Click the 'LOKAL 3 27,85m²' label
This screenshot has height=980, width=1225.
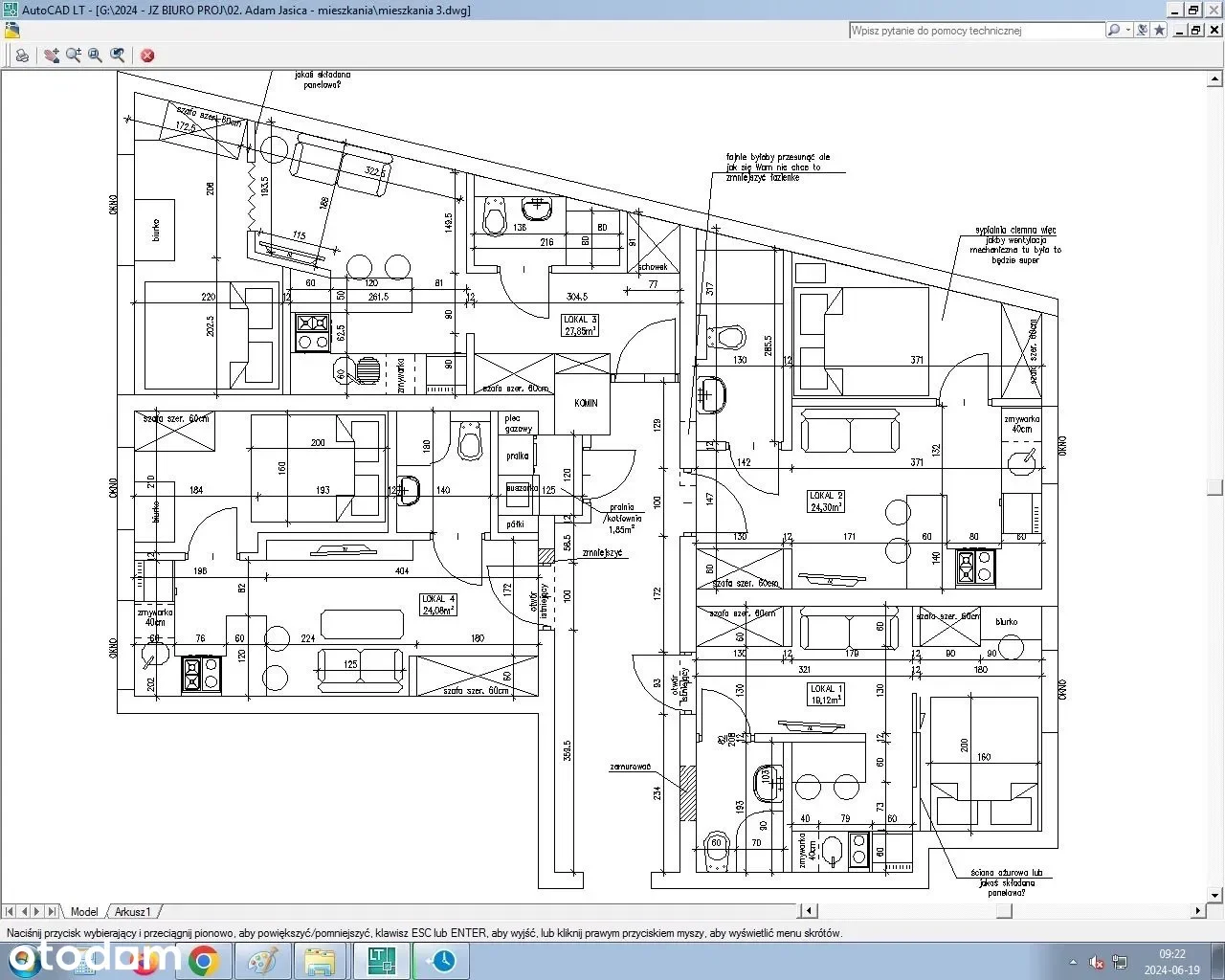pyautogui.click(x=580, y=325)
